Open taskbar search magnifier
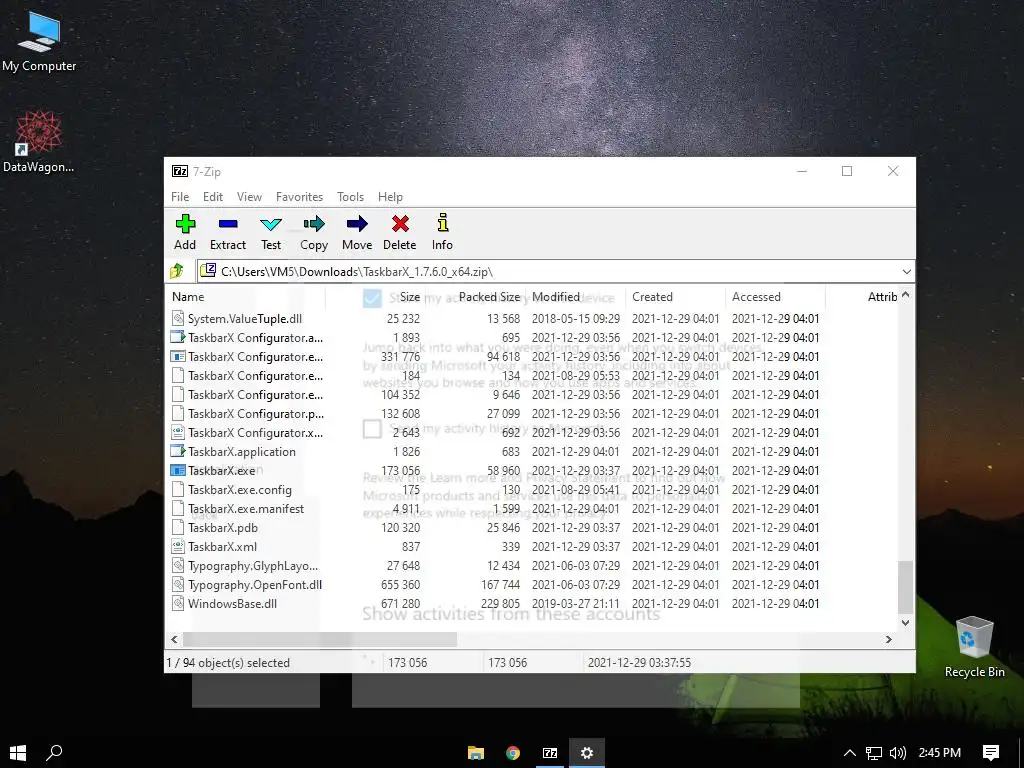Image resolution: width=1024 pixels, height=768 pixels. pos(54,753)
